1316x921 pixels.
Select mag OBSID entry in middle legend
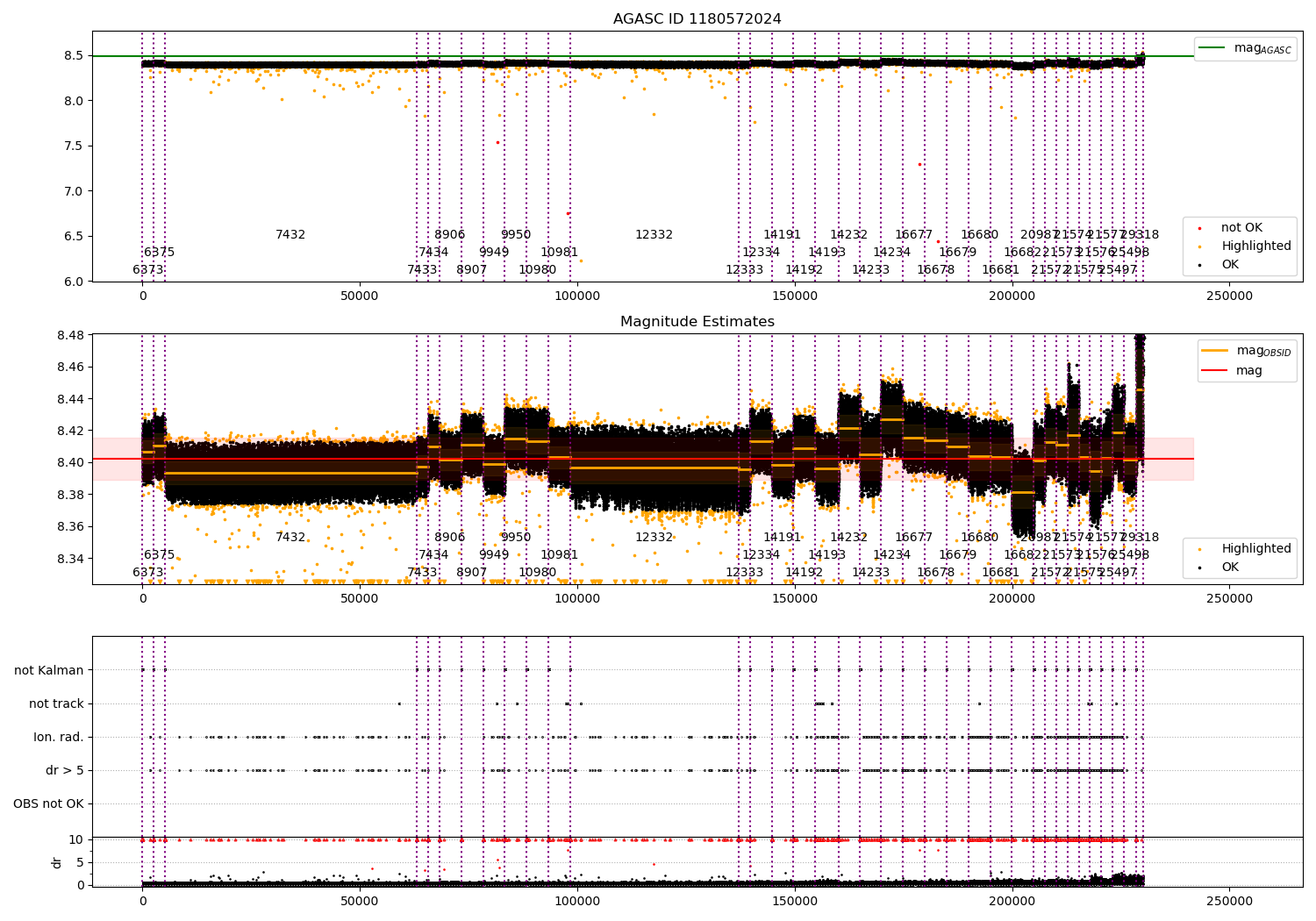1246,351
